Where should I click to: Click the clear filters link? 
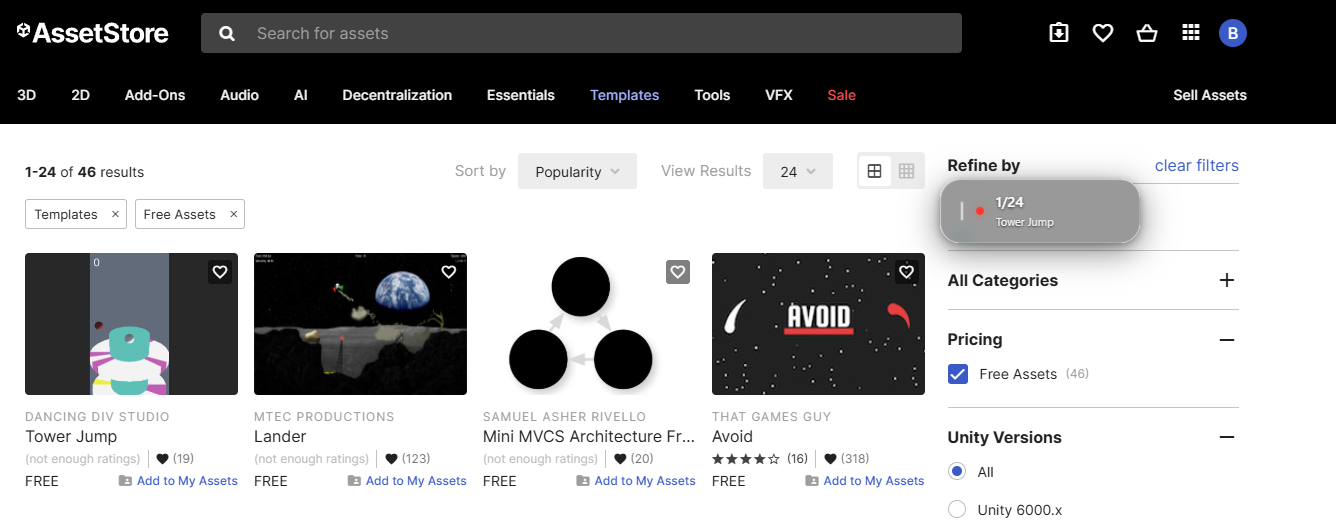coord(1196,165)
